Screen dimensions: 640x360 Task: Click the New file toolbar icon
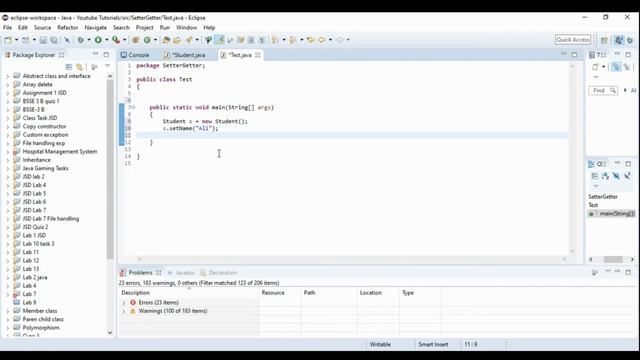click(8, 40)
